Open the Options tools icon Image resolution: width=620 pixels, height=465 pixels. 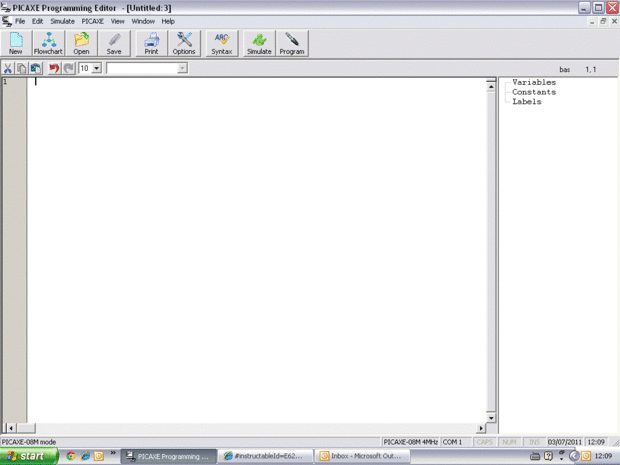184,43
